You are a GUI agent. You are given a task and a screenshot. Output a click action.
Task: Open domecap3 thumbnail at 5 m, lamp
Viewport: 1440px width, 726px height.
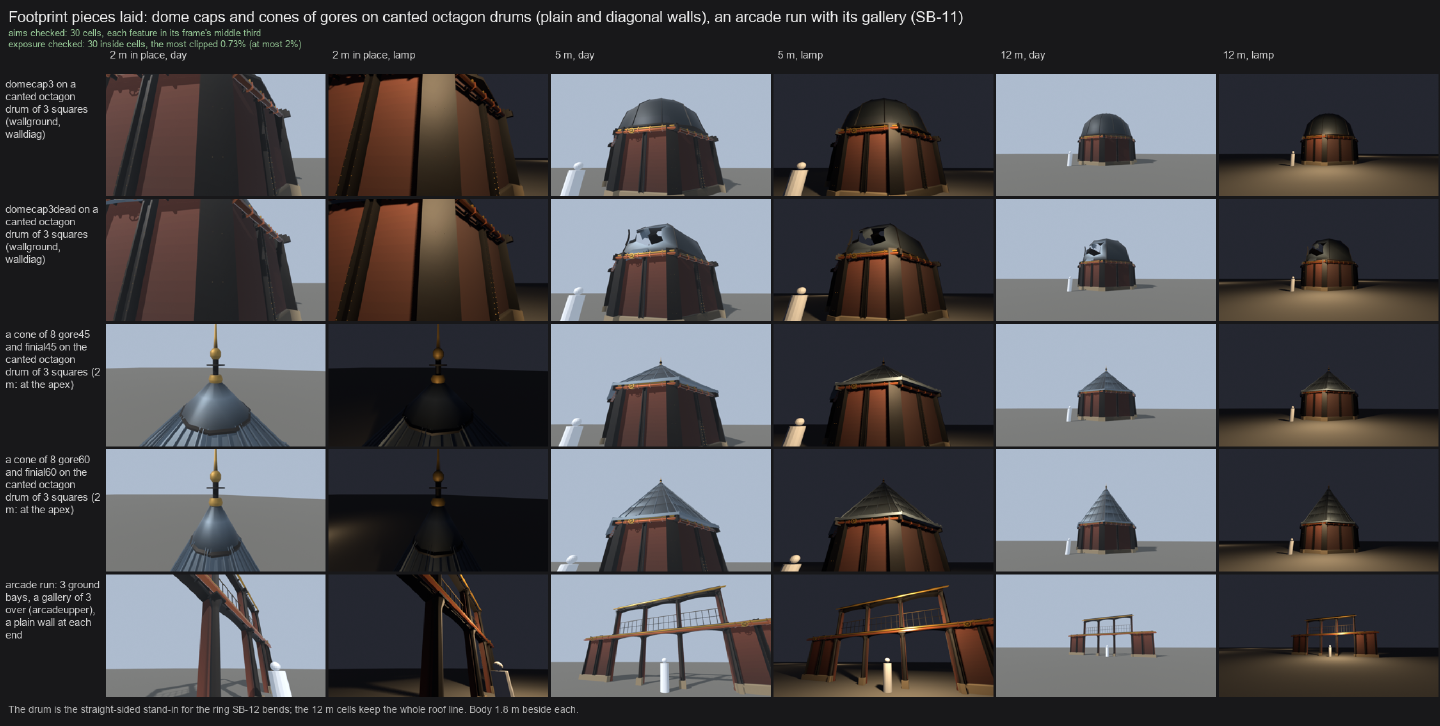pos(883,135)
